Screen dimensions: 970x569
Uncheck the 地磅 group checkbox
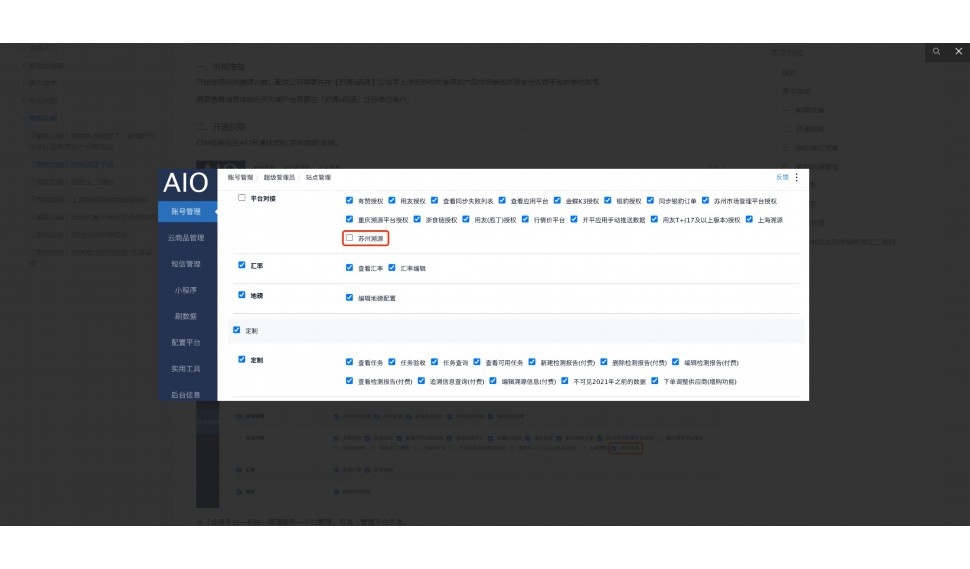(242, 295)
